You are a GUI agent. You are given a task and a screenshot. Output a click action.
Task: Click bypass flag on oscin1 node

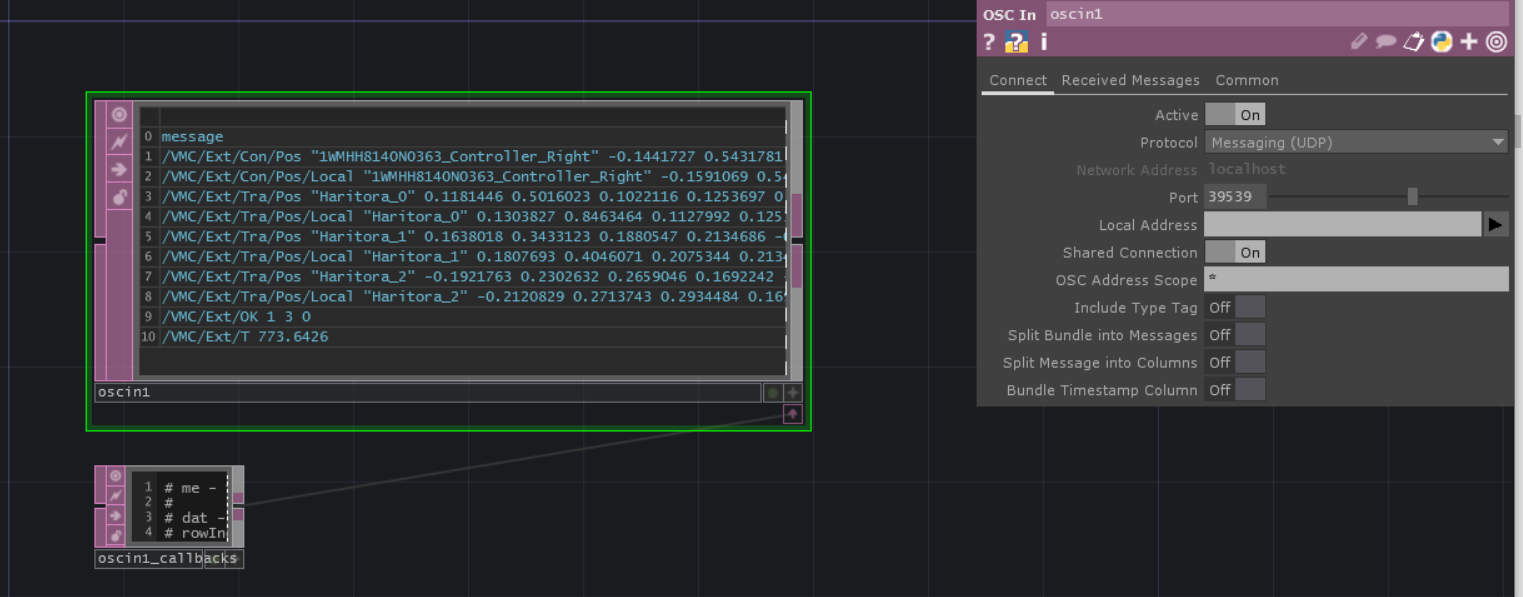(x=120, y=142)
